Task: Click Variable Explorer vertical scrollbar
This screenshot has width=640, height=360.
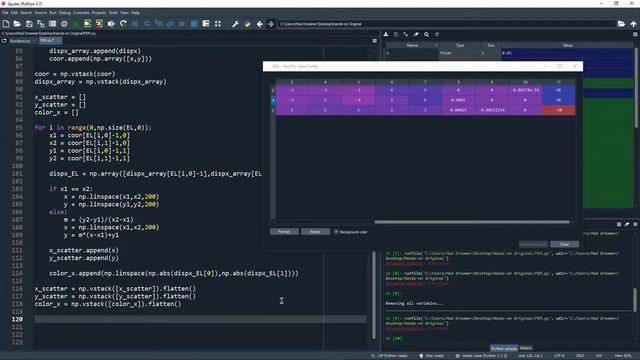Action: tap(636, 88)
